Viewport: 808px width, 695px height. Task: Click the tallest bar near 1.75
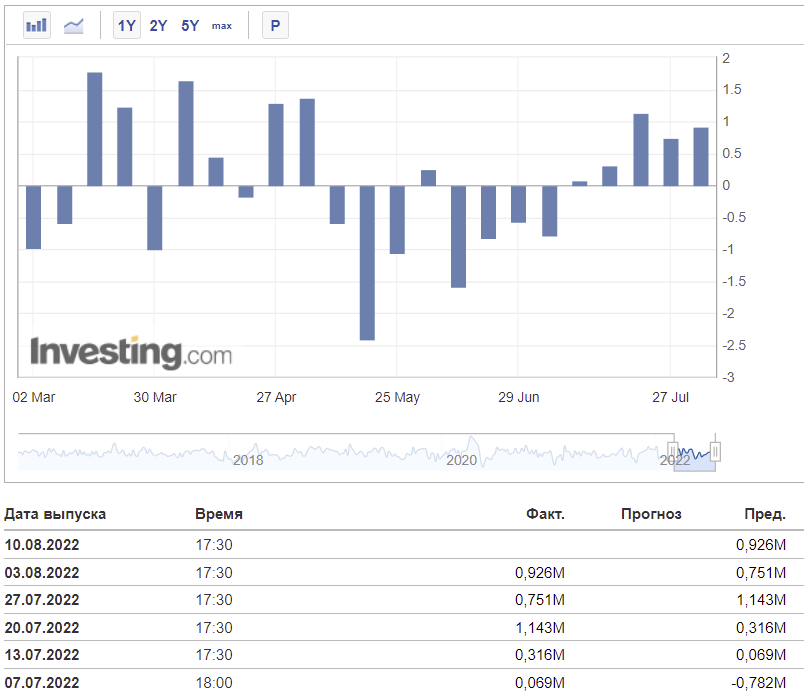pos(95,129)
